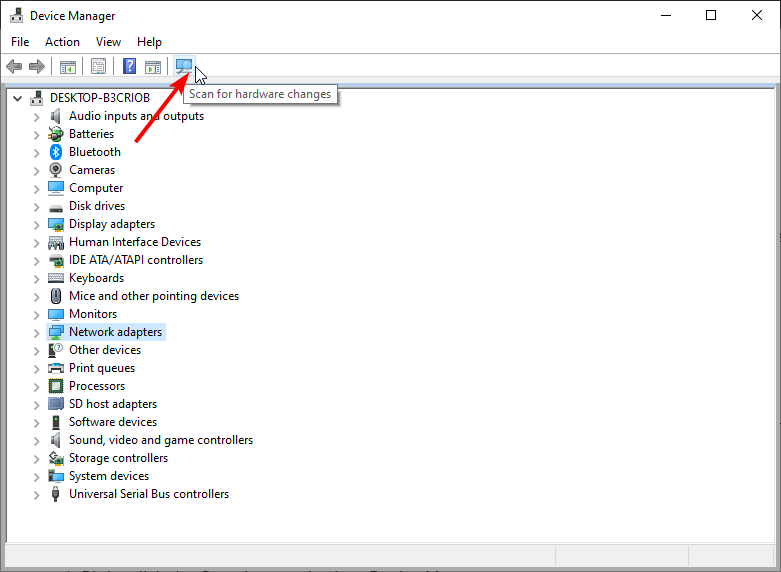Open the Help menu
Viewport: 781px width, 572px height.
149,42
